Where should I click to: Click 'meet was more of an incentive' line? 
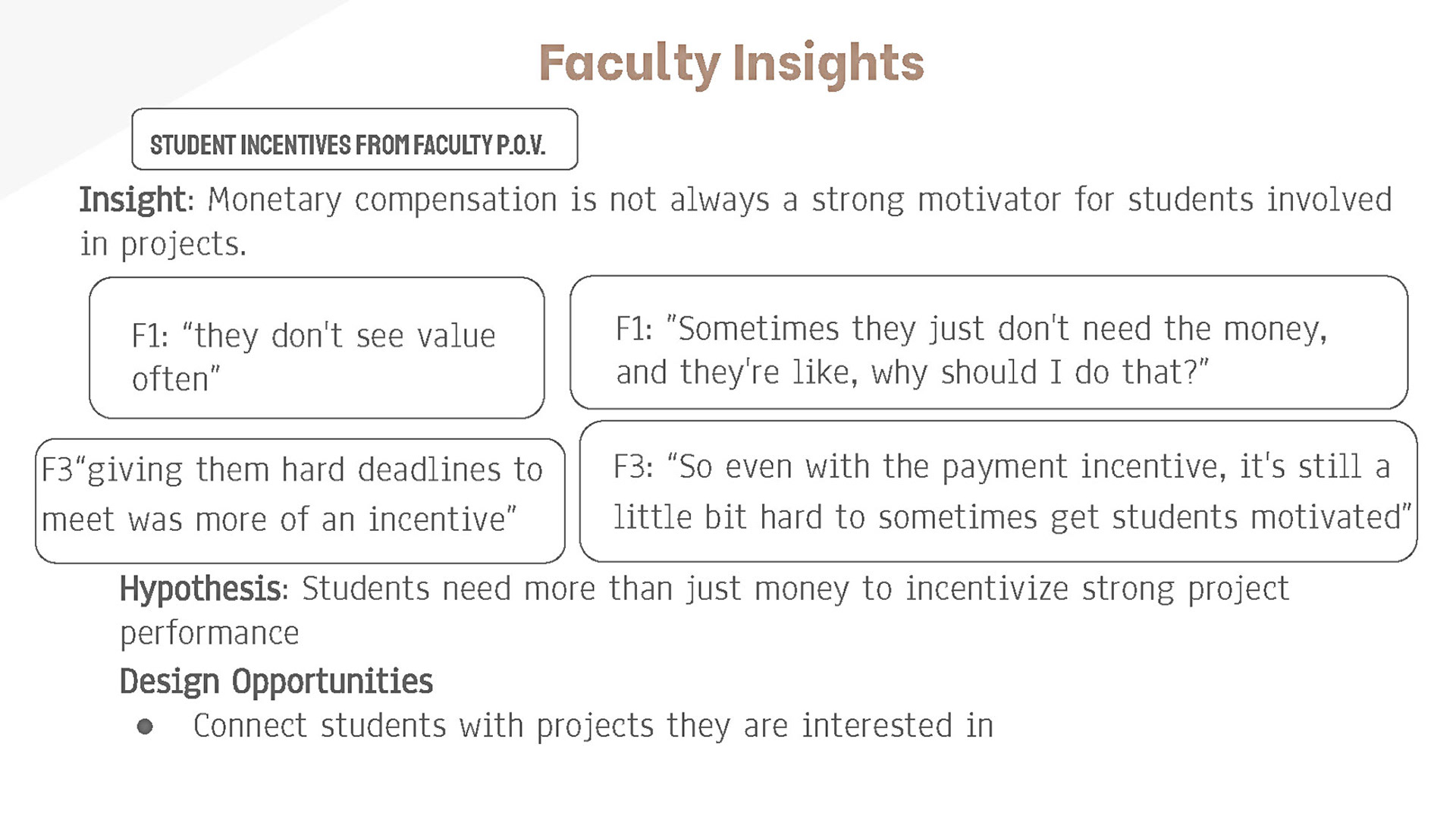(279, 520)
